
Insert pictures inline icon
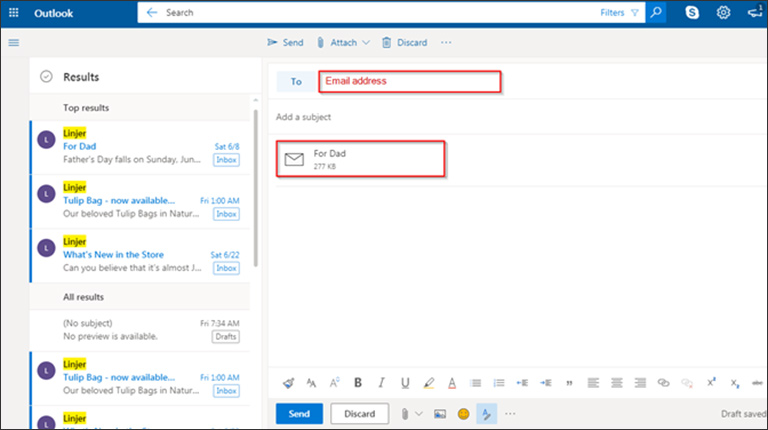point(440,414)
